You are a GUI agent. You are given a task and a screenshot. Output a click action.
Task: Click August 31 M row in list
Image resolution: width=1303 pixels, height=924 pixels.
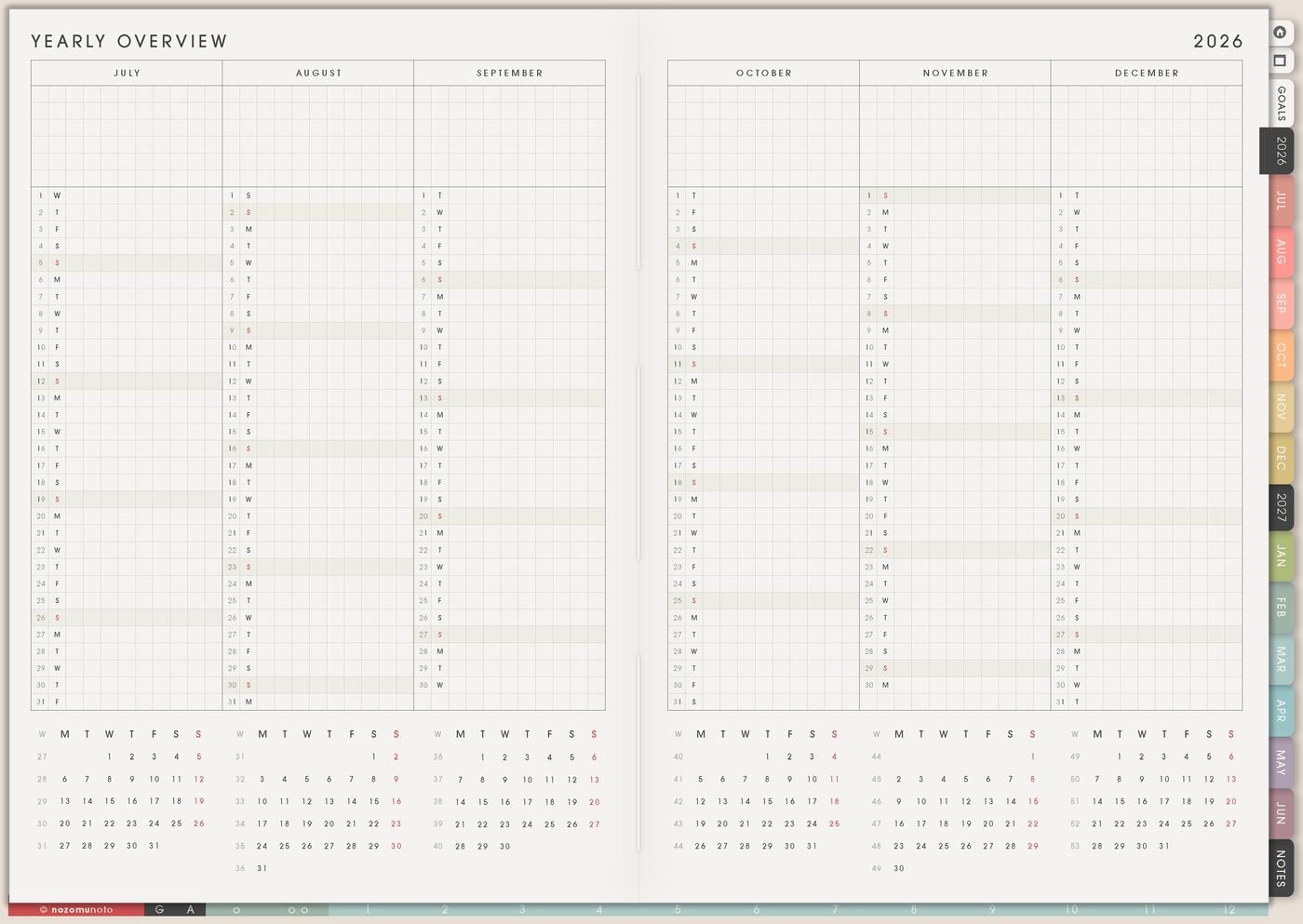pyautogui.click(x=318, y=702)
